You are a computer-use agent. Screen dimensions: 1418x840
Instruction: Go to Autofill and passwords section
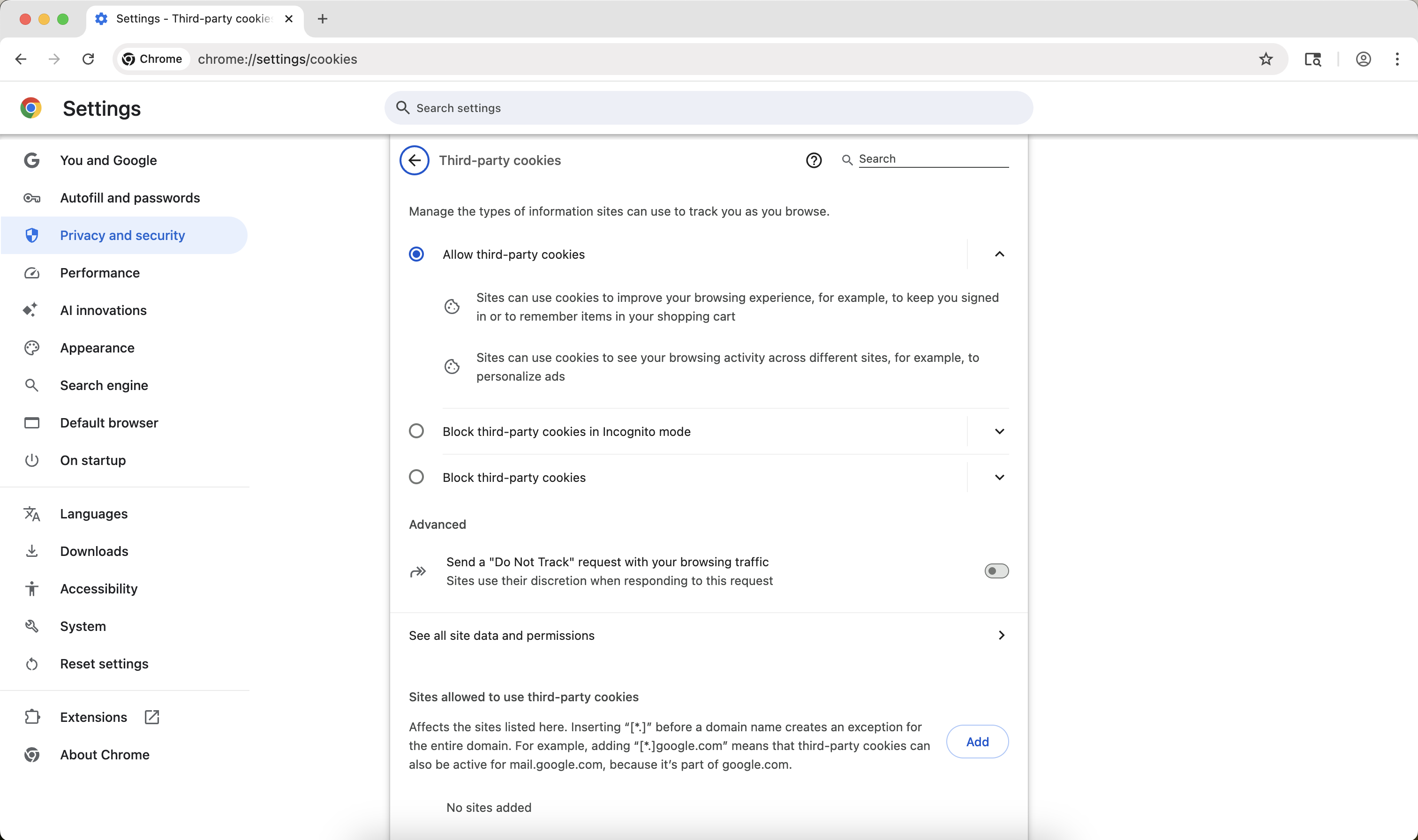(x=129, y=198)
